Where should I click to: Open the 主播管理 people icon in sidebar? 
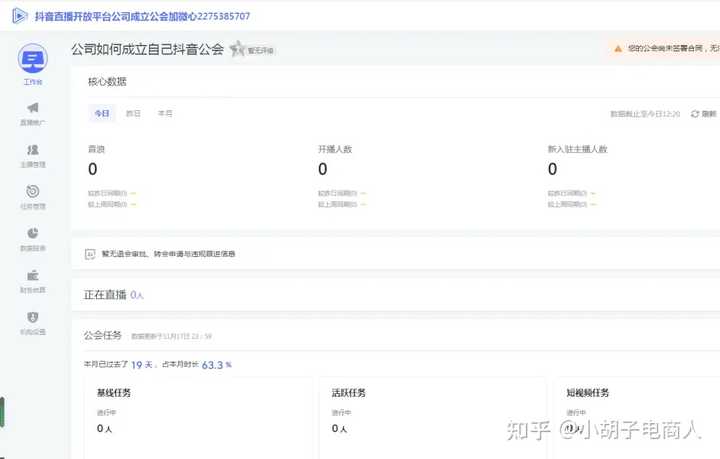33,150
